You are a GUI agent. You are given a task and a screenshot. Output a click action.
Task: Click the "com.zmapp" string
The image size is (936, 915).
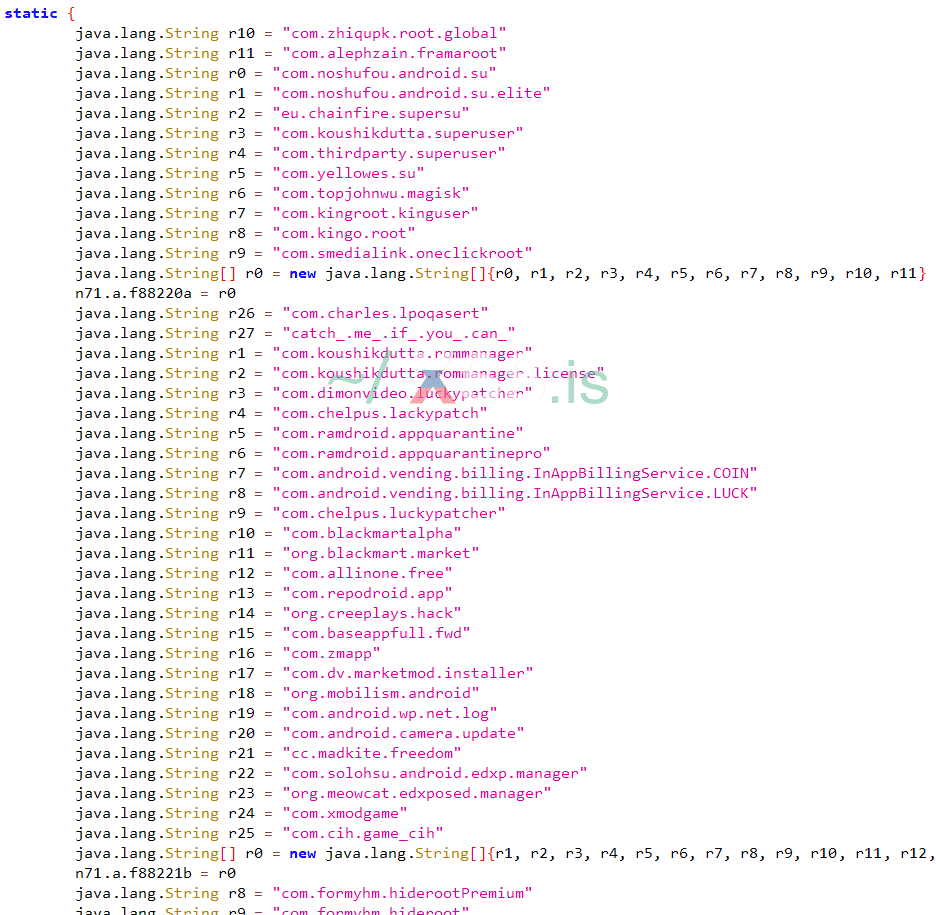click(x=331, y=654)
